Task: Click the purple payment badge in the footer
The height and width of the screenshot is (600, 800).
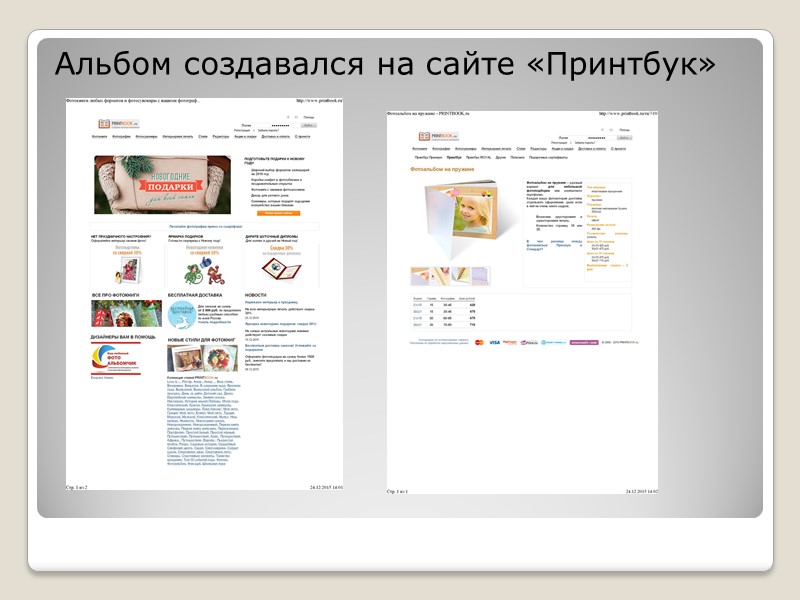Action: [x=584, y=342]
